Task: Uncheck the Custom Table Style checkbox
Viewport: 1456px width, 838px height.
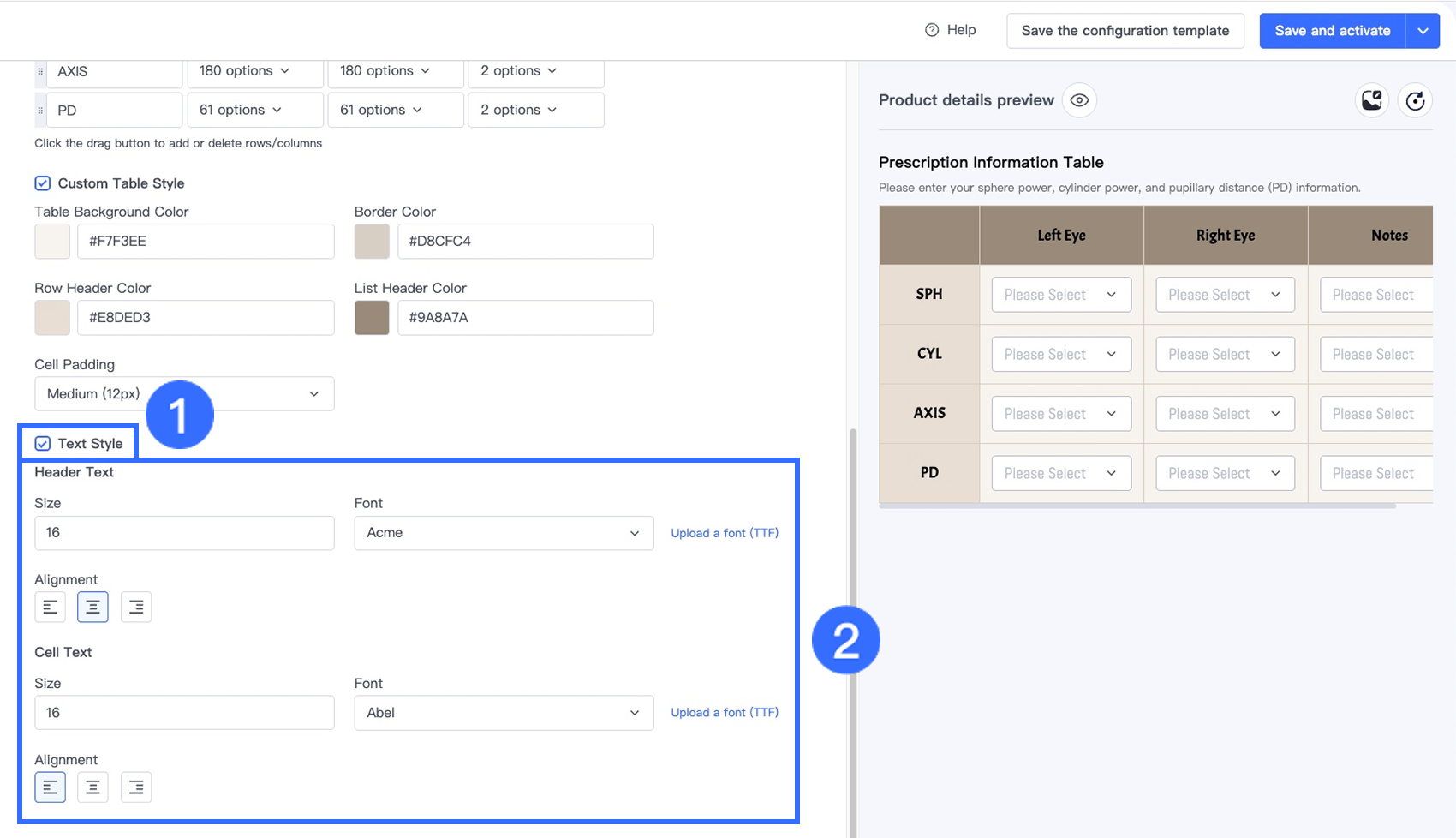Action: [x=42, y=183]
